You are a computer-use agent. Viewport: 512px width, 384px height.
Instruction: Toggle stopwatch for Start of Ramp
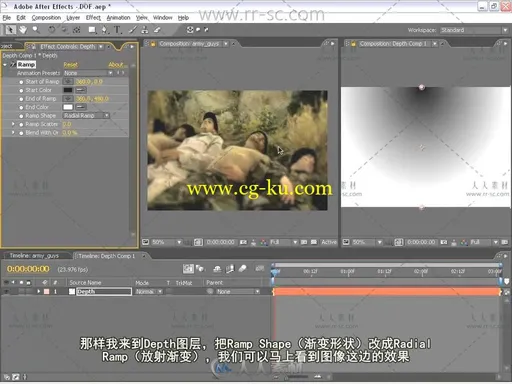point(21,82)
